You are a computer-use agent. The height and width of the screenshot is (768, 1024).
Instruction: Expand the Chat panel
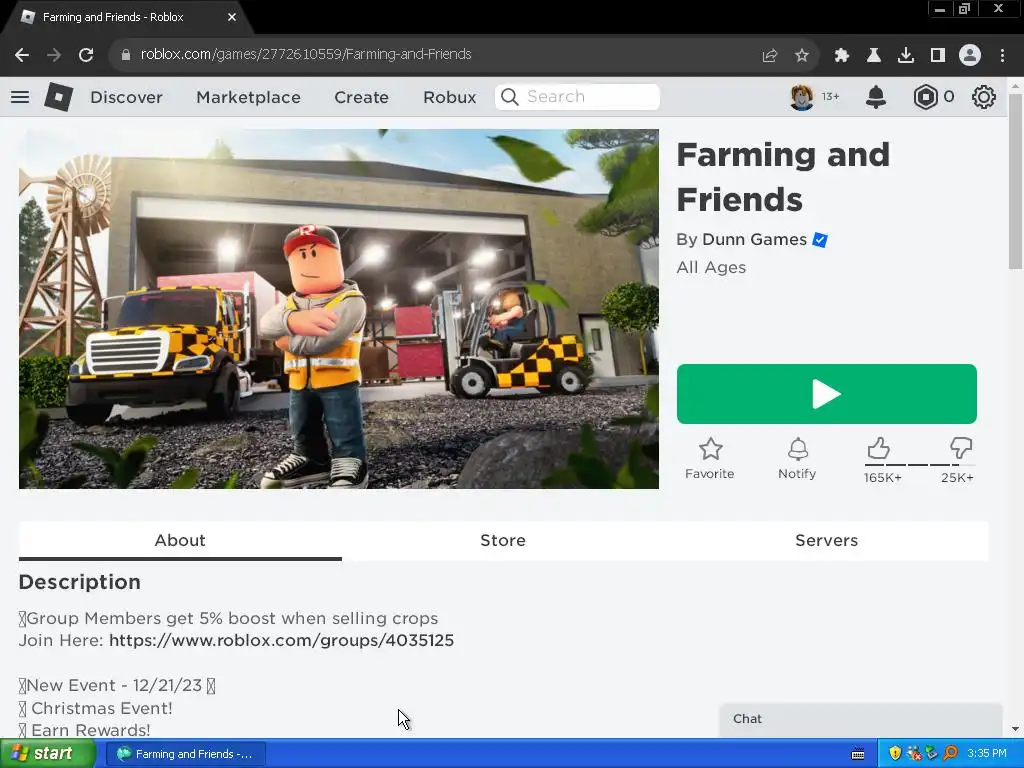(x=861, y=719)
